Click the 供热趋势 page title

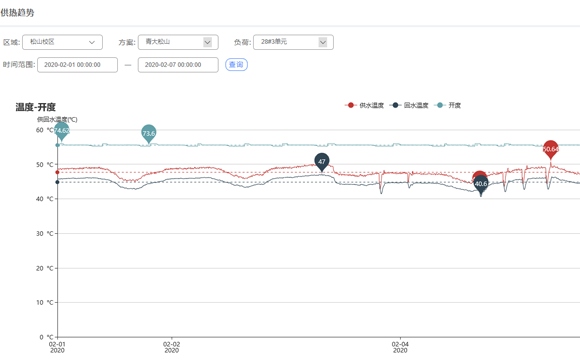point(17,13)
